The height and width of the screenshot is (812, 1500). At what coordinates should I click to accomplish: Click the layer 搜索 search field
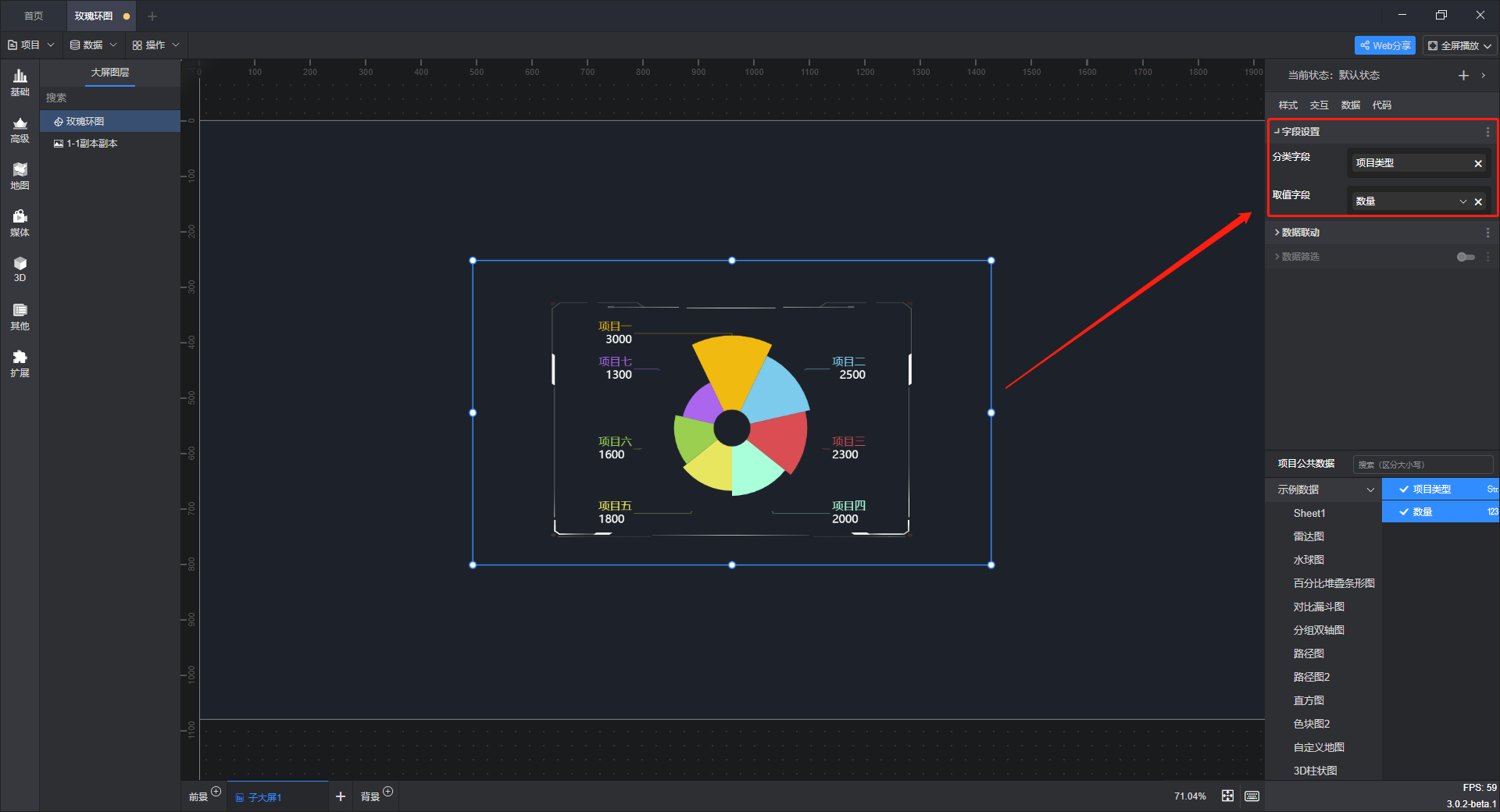110,98
